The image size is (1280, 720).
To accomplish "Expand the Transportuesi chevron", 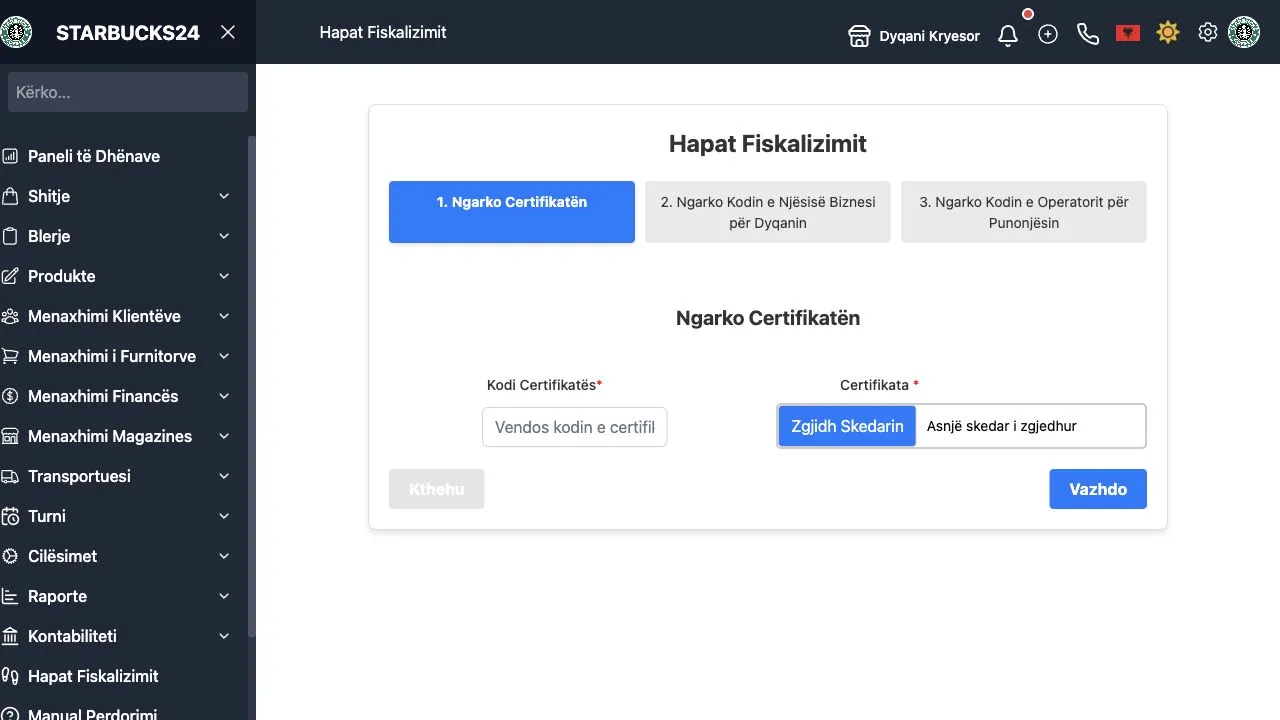I will (224, 476).
